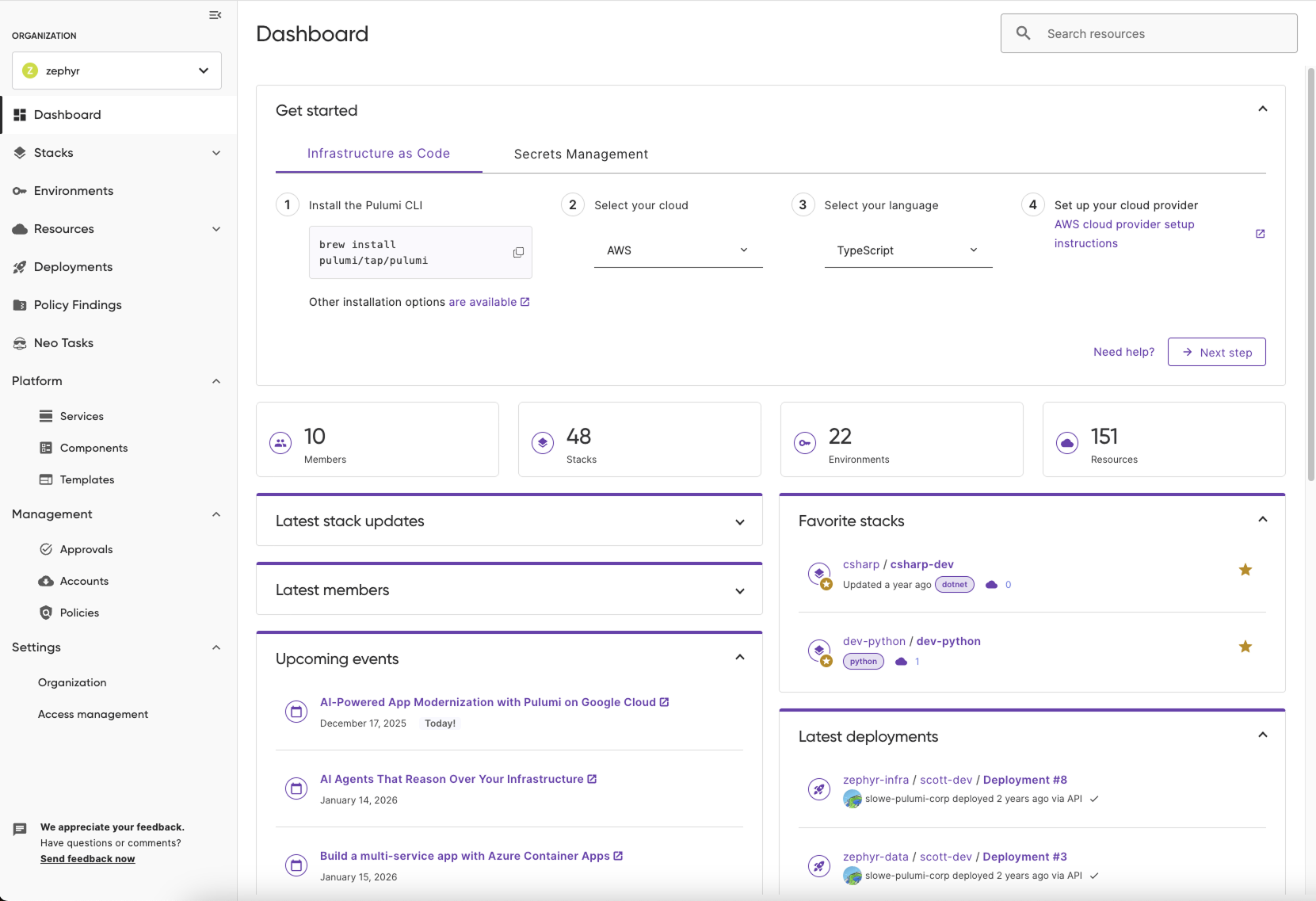This screenshot has height=901, width=1316.
Task: Collapse the sidebar using the menu icon
Action: 215,15
